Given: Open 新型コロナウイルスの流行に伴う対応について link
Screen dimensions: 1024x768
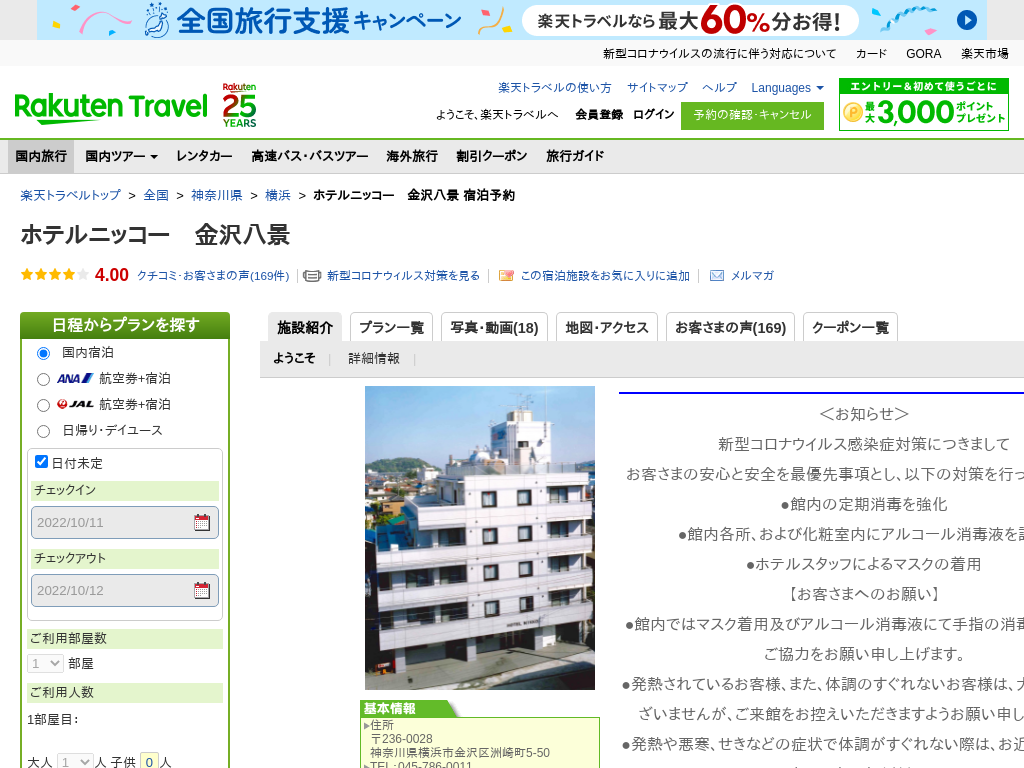Looking at the screenshot, I should (719, 54).
